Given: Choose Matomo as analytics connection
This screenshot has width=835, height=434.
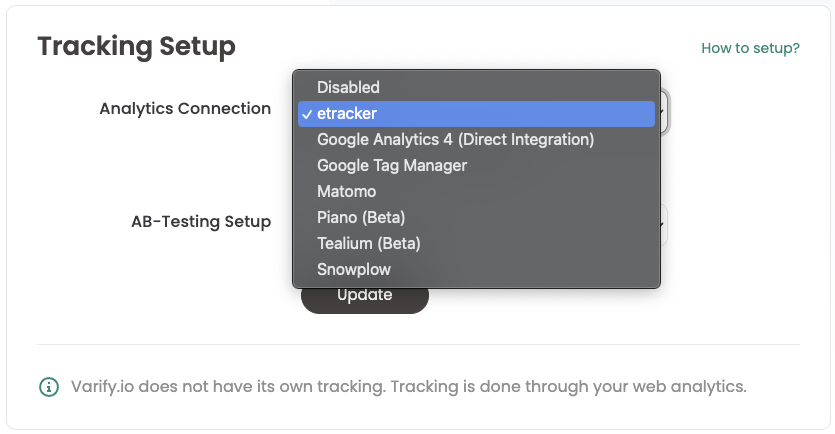Looking at the screenshot, I should (x=476, y=192).
